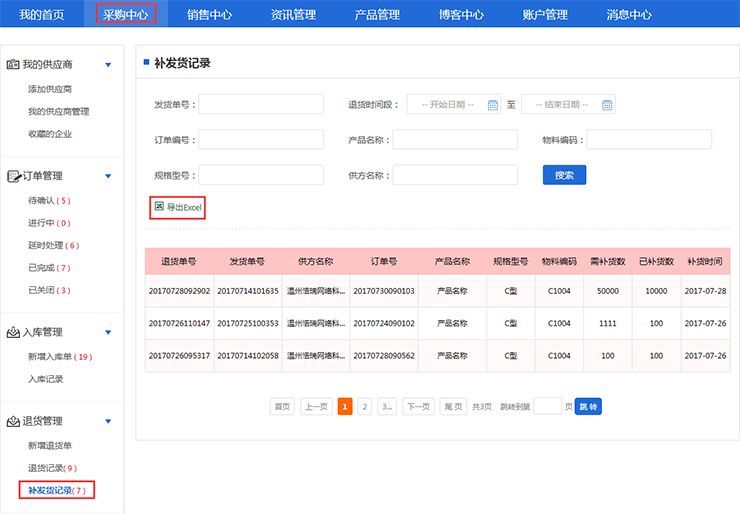
Task: Open 账户管理 in the top navigation
Action: 545,14
